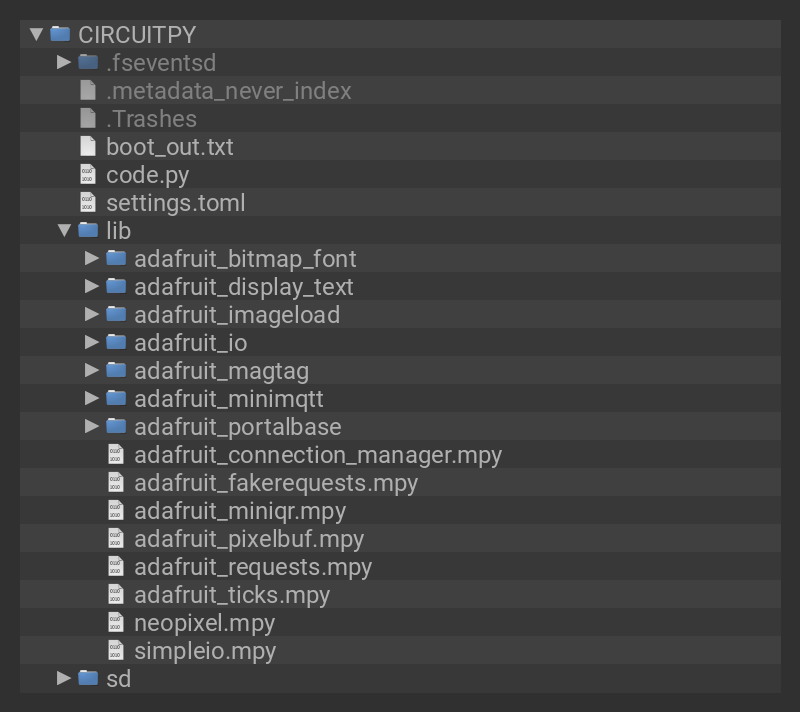Viewport: 800px width, 712px height.
Task: Click the neopixel.mpy file icon
Action: coord(116,622)
